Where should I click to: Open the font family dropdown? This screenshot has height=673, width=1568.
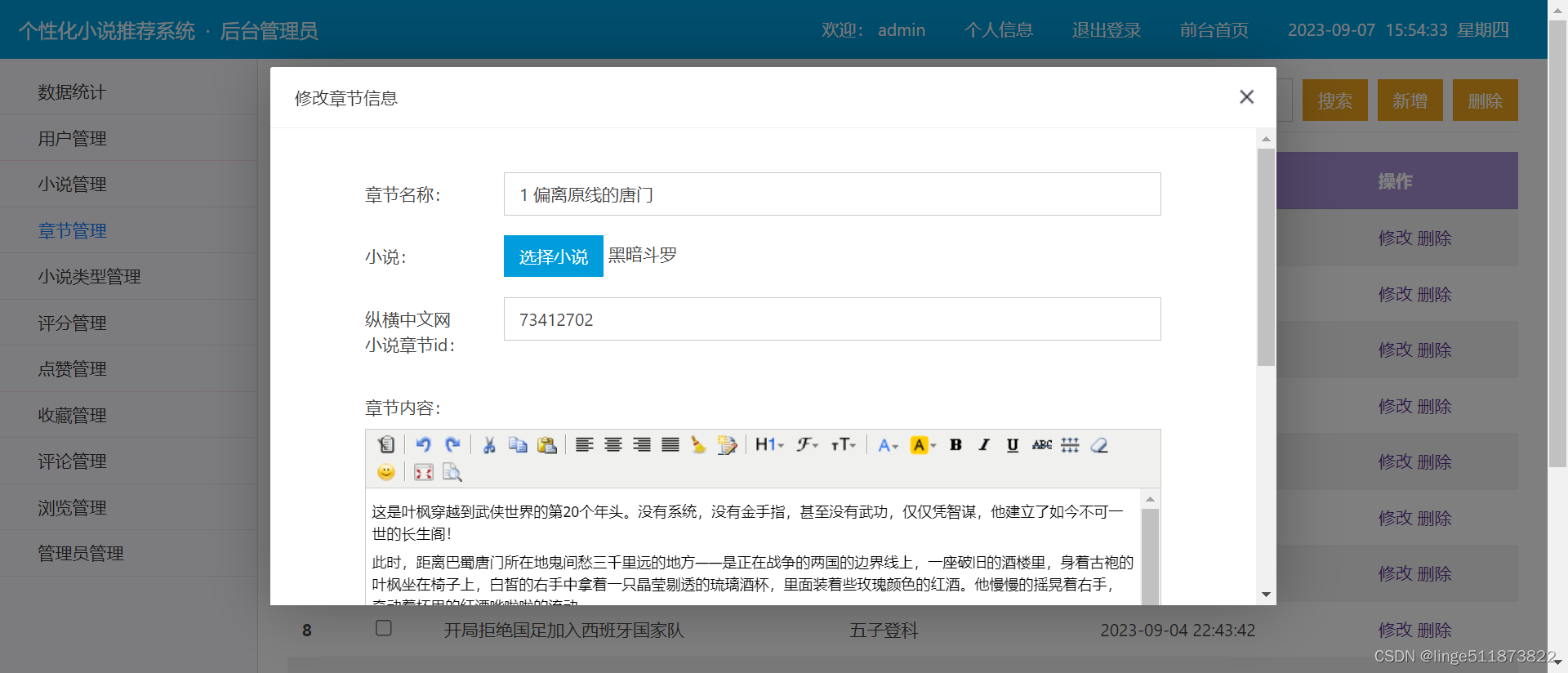tap(808, 444)
